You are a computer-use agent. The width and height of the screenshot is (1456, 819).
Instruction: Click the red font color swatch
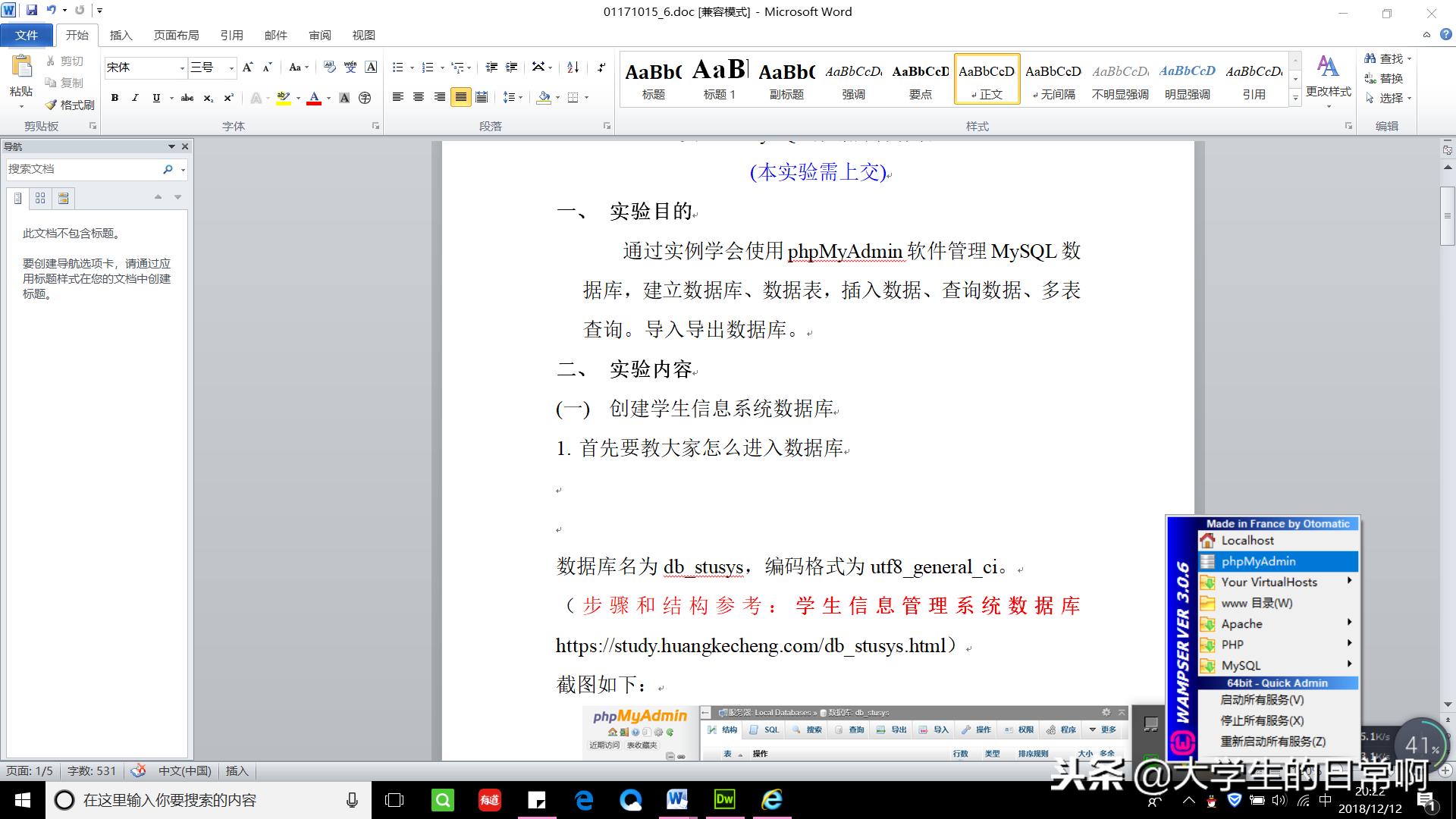[x=314, y=101]
